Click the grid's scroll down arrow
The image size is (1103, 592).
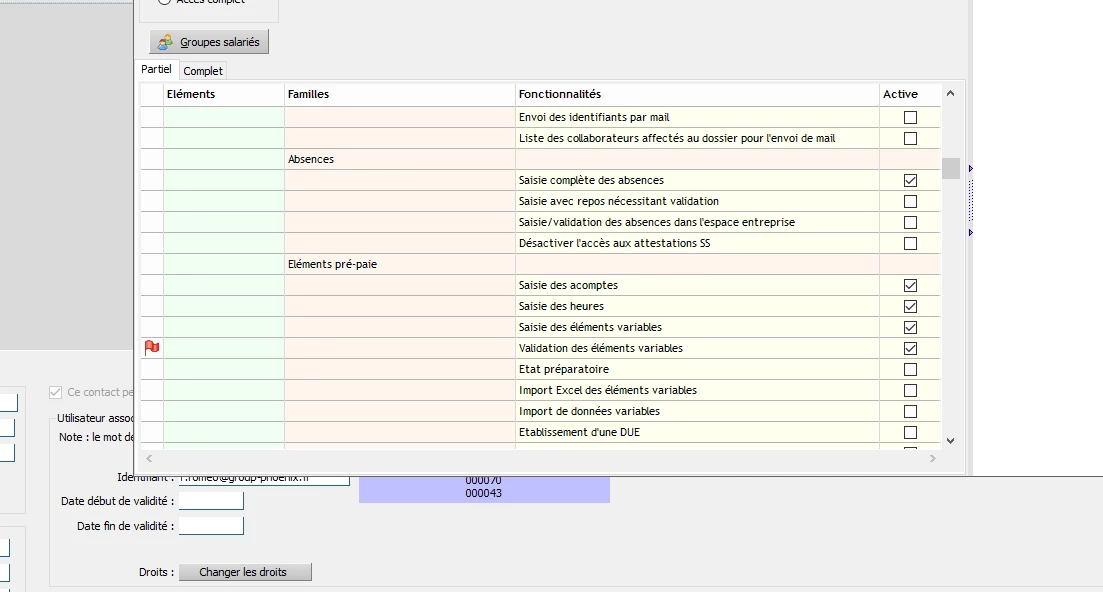[x=950, y=440]
